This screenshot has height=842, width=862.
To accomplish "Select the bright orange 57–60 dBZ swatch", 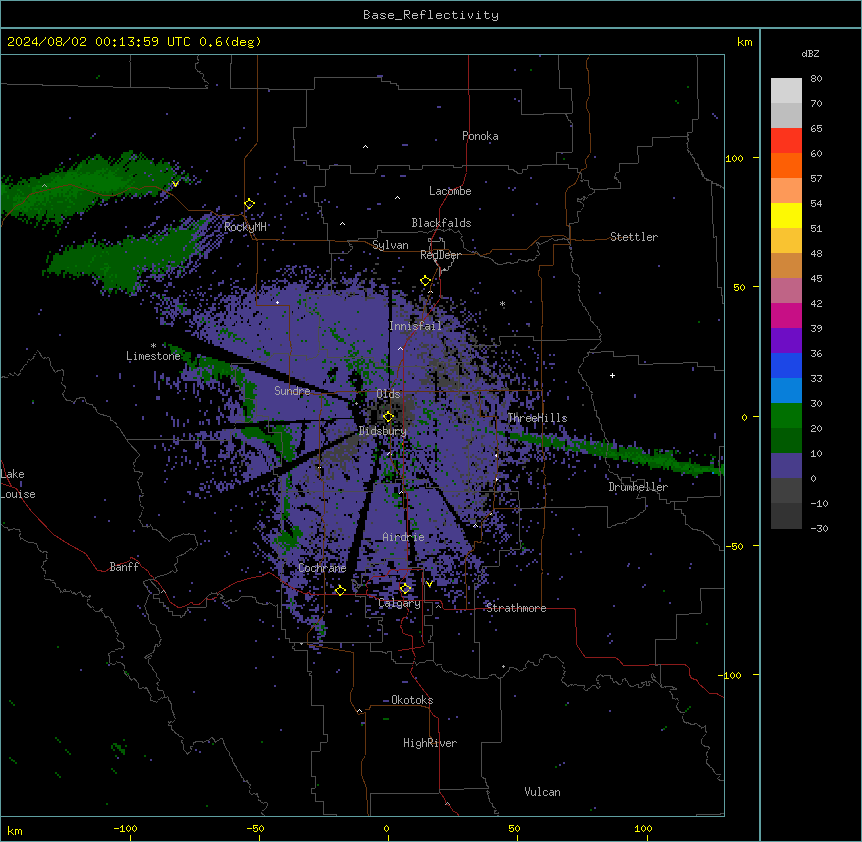I will (786, 165).
